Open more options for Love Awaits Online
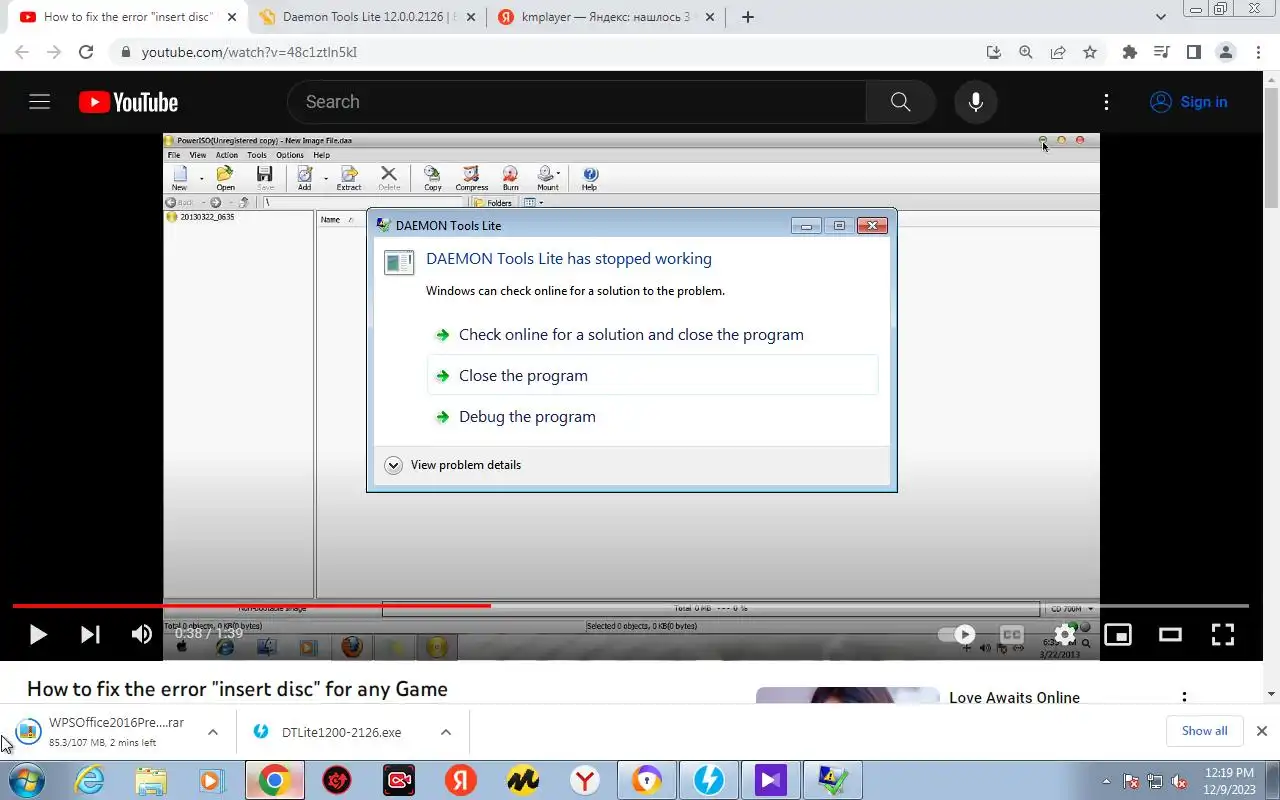This screenshot has width=1280, height=800. 1184,698
